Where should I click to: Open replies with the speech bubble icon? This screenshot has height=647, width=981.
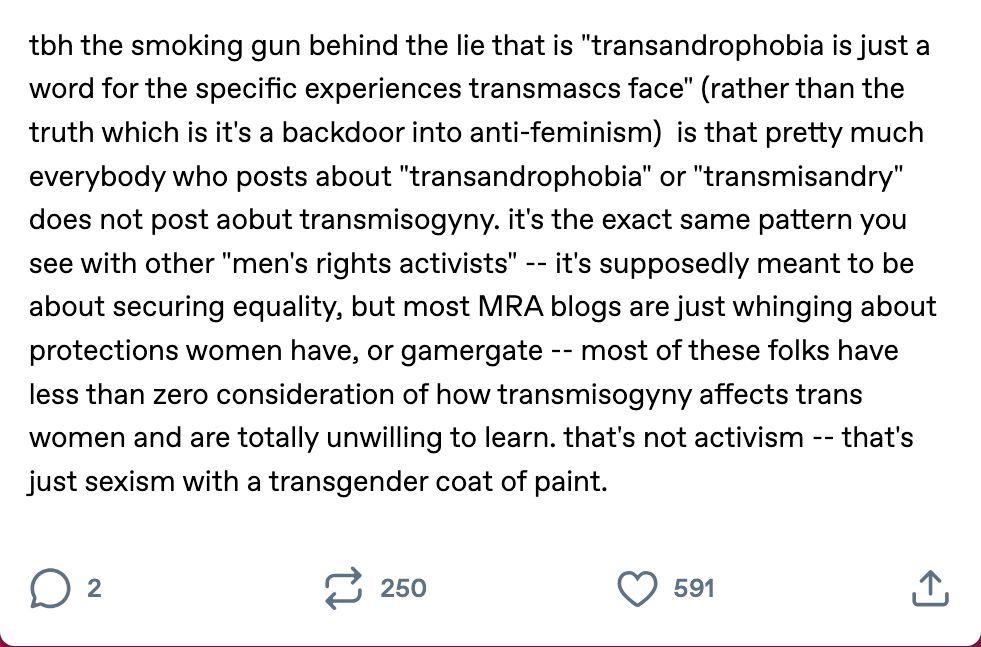pyautogui.click(x=50, y=588)
